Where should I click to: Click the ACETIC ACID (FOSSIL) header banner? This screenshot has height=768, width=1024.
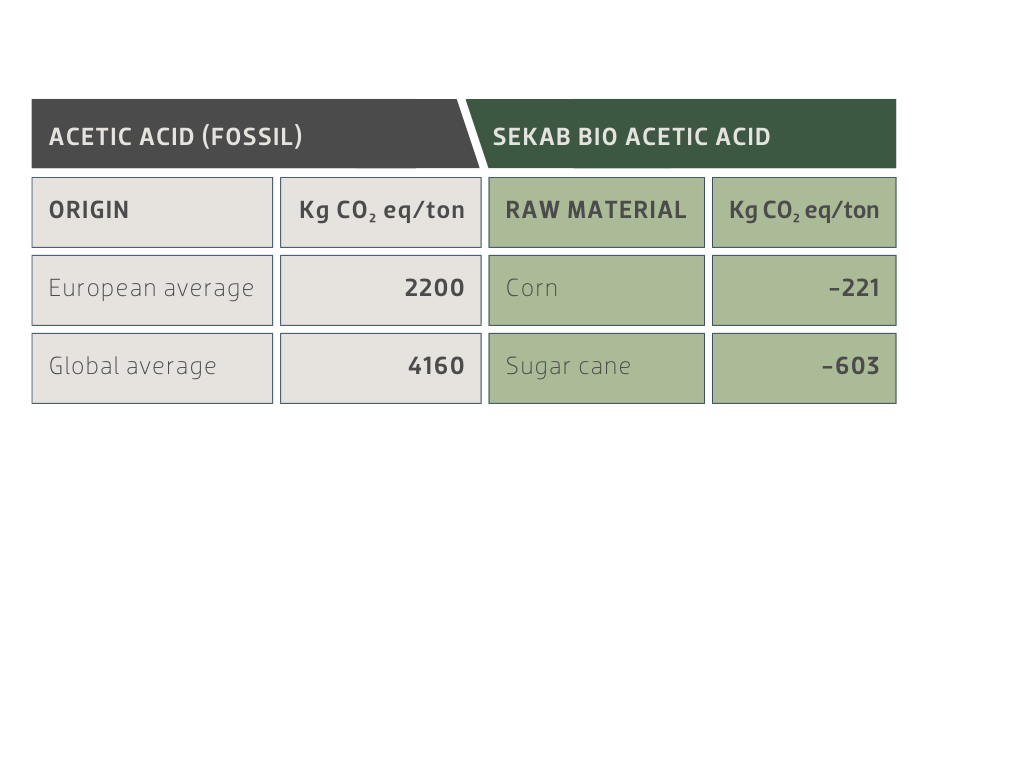250,136
